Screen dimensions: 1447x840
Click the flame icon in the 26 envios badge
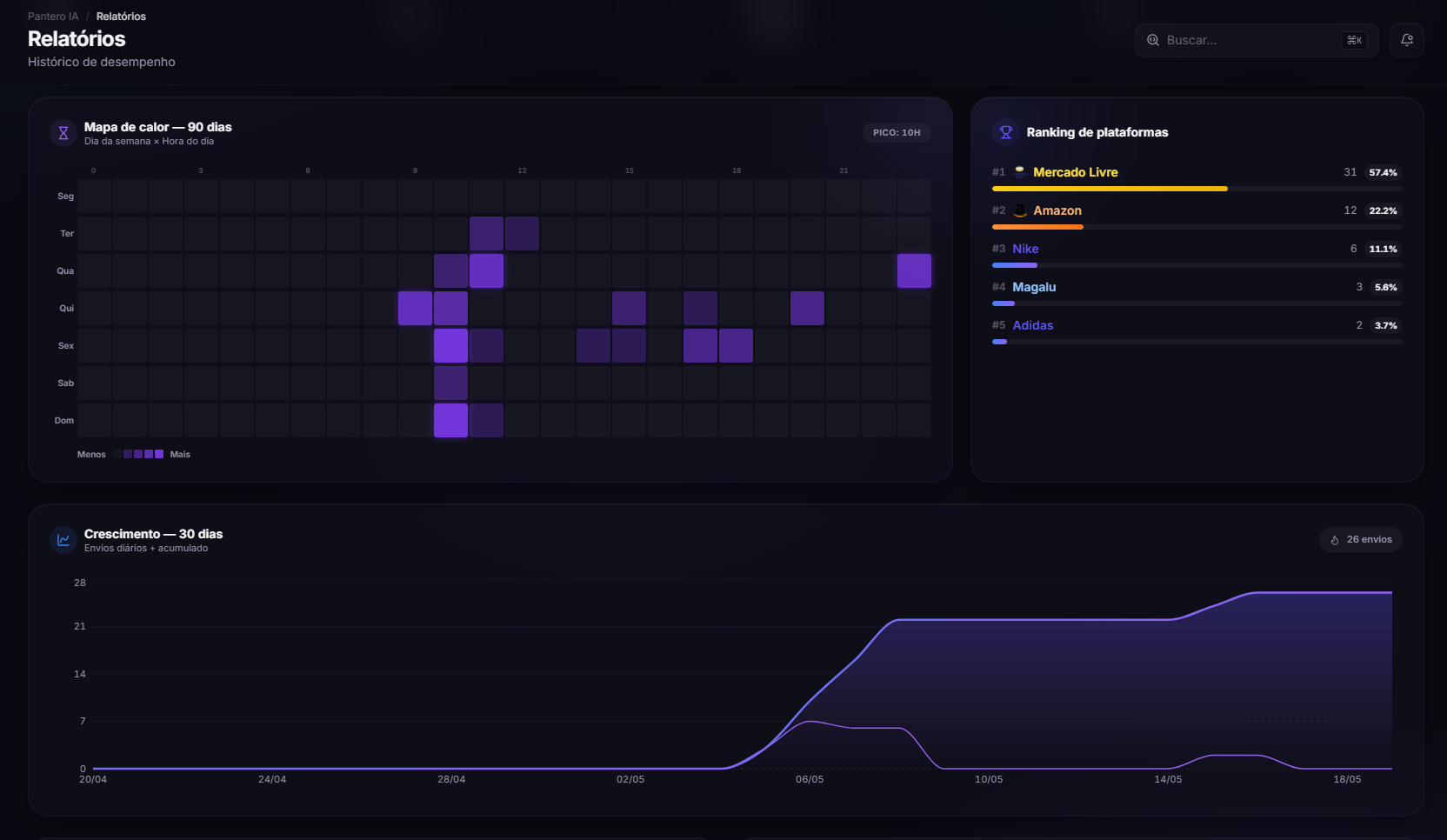tap(1335, 540)
